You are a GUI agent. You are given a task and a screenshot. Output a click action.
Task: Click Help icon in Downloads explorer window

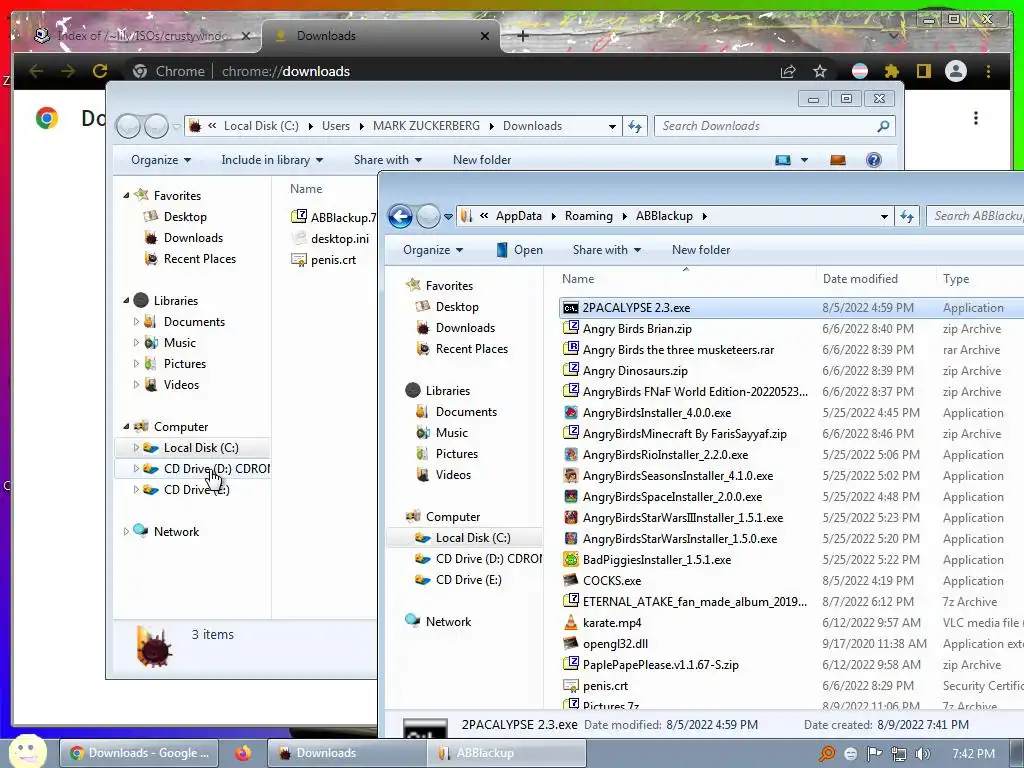click(874, 160)
